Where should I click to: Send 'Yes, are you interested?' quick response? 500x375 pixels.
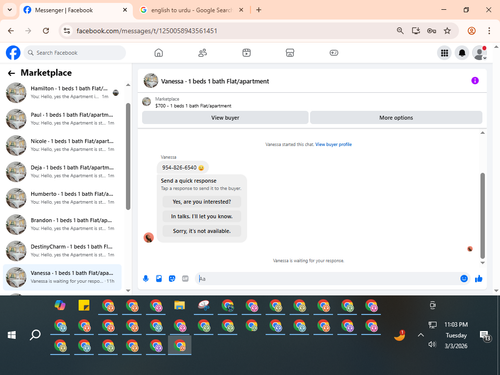202,202
